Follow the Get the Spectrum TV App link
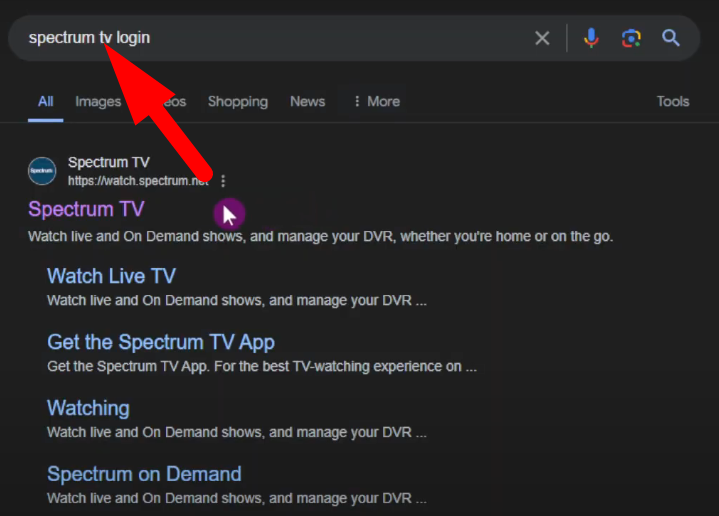Screen dimensions: 719x516 160,342
